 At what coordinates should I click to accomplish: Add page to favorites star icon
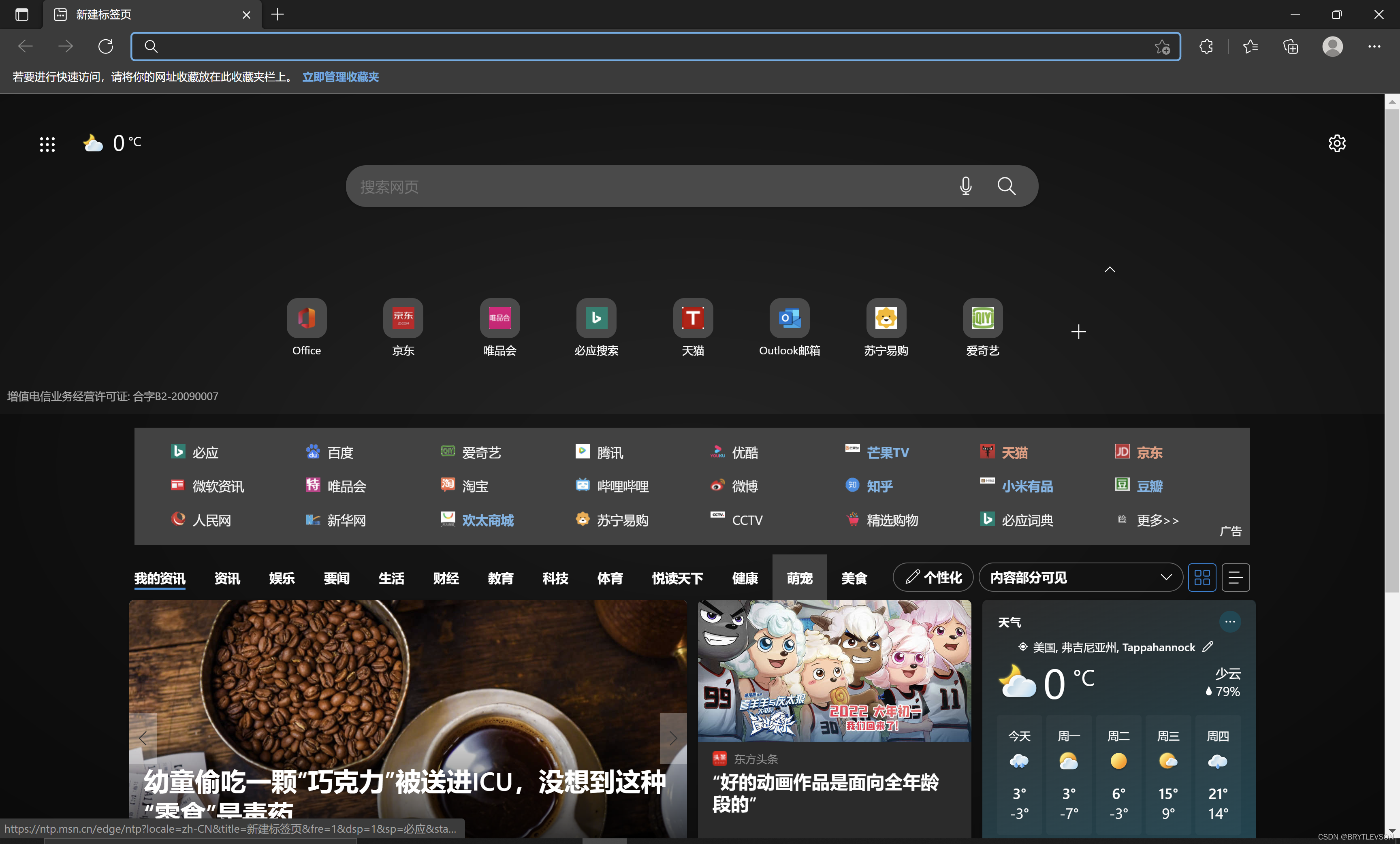(x=1162, y=47)
